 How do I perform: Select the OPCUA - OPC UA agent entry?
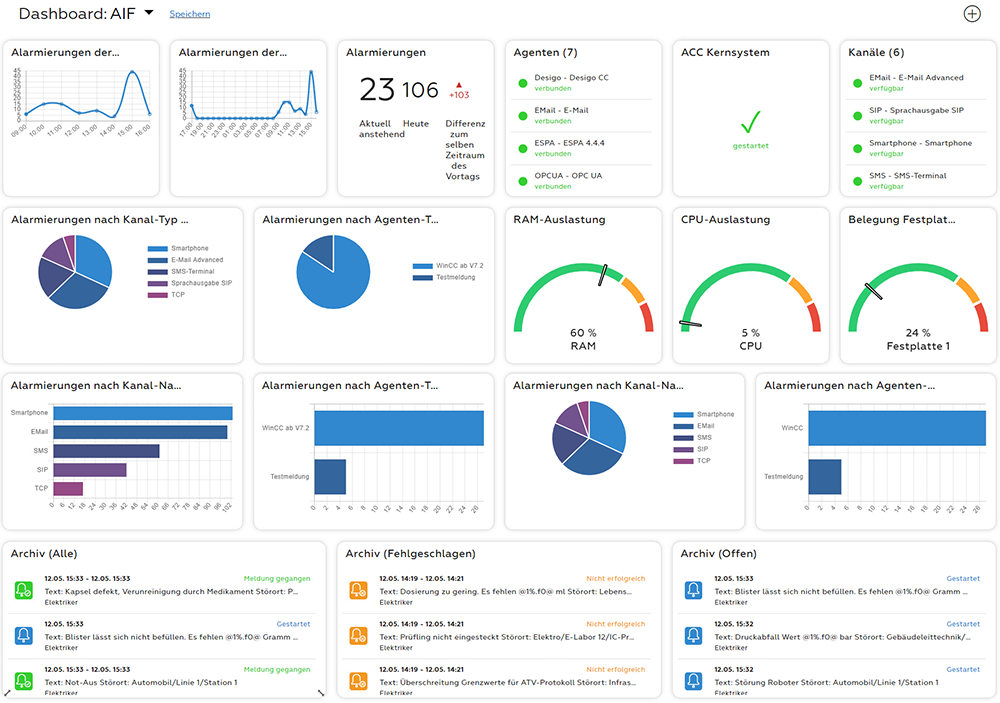click(x=580, y=181)
